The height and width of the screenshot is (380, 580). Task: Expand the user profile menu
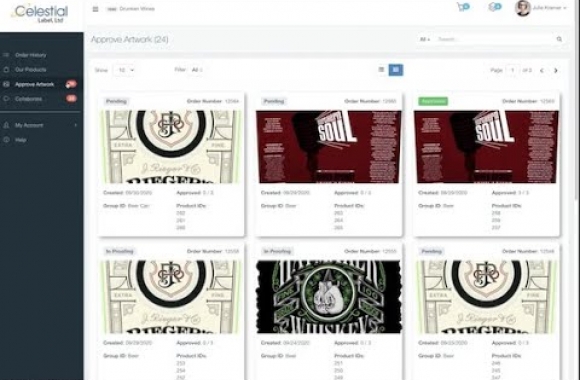[x=541, y=8]
